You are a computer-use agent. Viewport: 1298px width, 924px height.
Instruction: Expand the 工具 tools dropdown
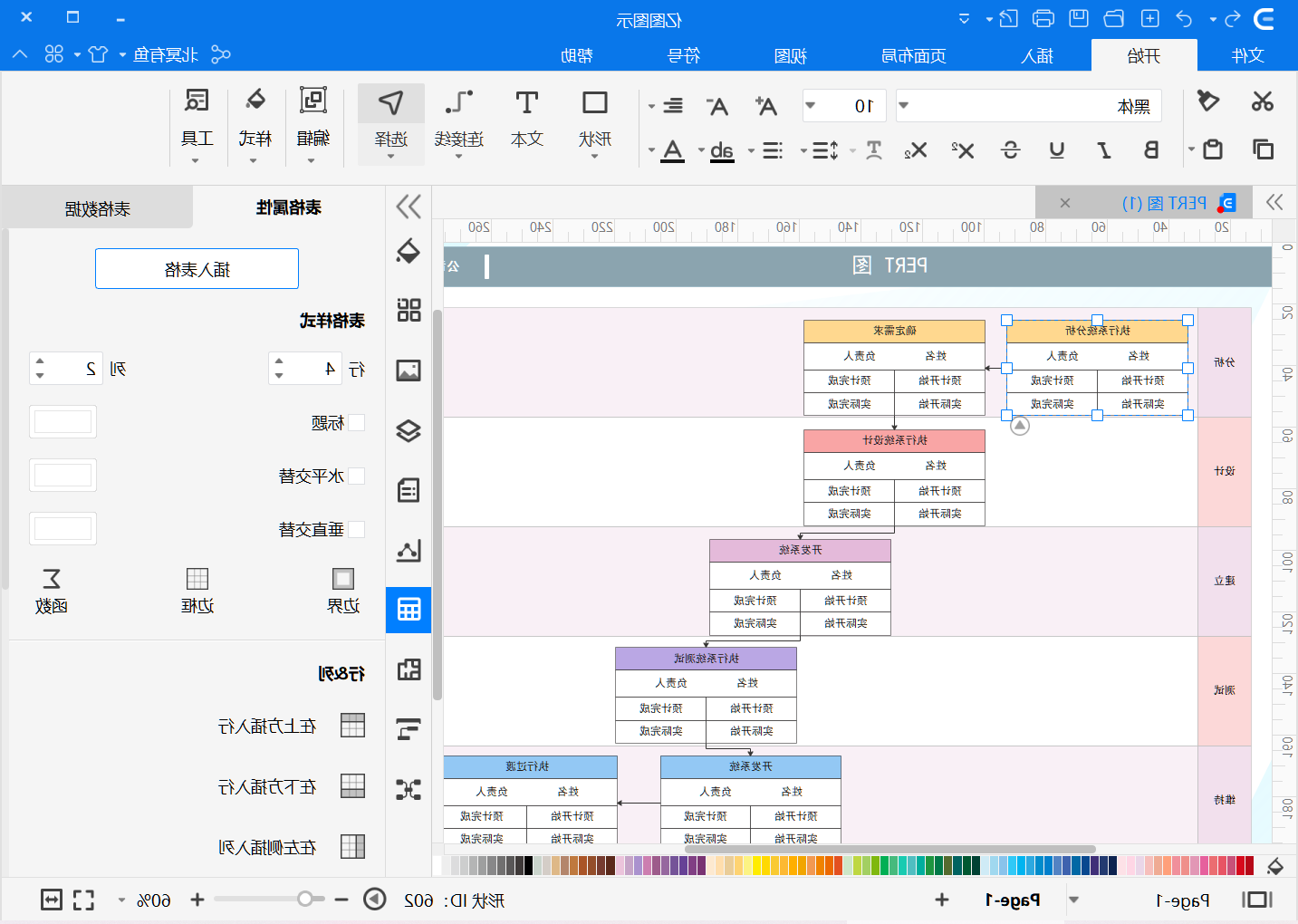196,161
